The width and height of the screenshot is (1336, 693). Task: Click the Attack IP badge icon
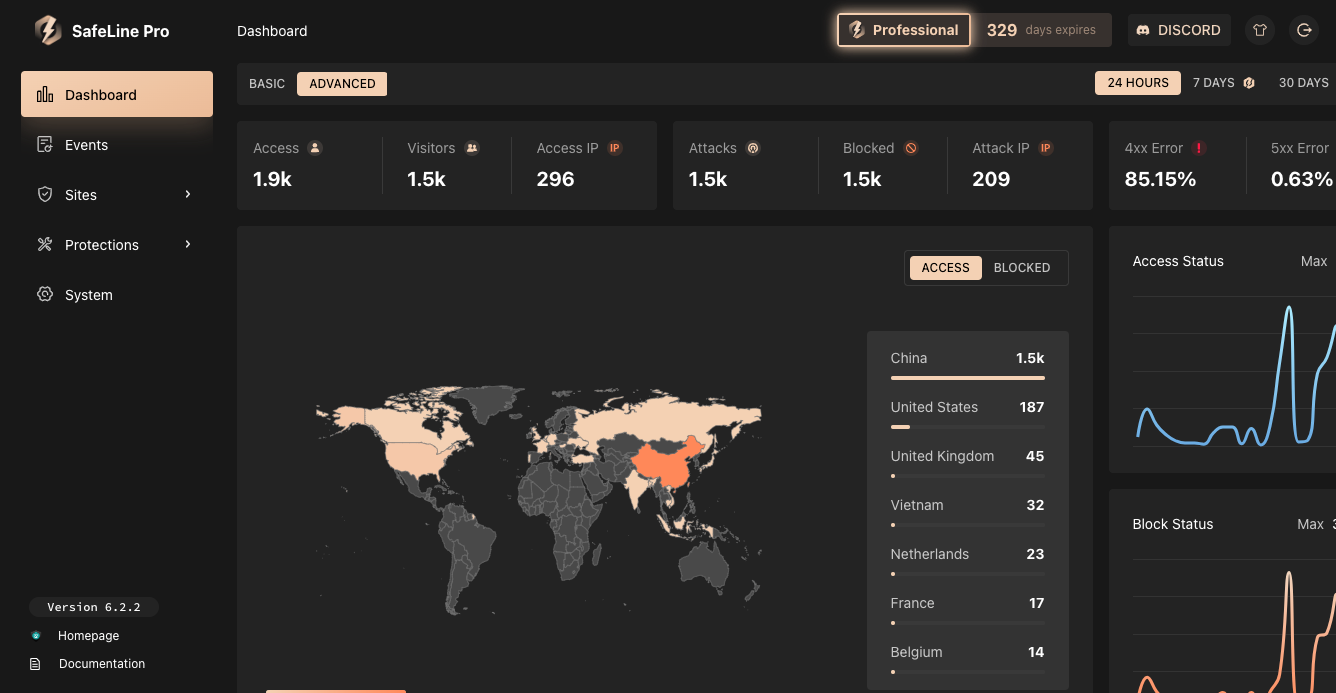pos(1046,148)
